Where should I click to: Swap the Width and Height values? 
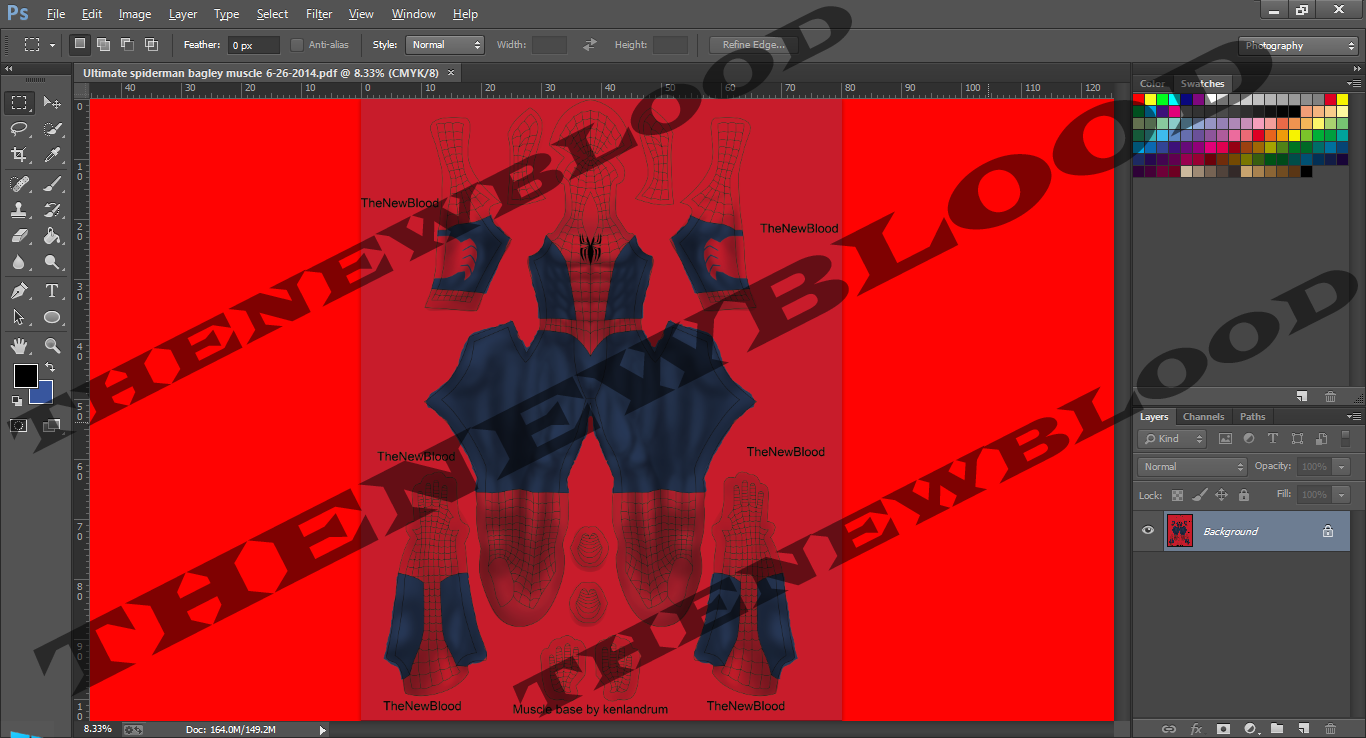point(590,45)
